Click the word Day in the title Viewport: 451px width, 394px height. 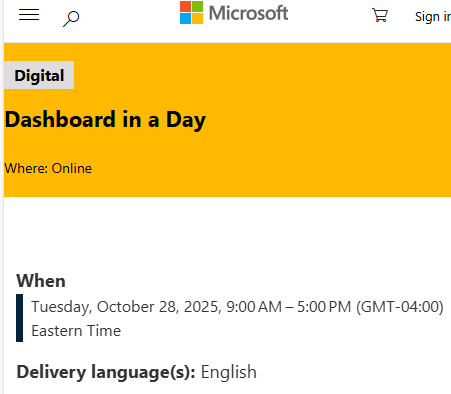186,120
